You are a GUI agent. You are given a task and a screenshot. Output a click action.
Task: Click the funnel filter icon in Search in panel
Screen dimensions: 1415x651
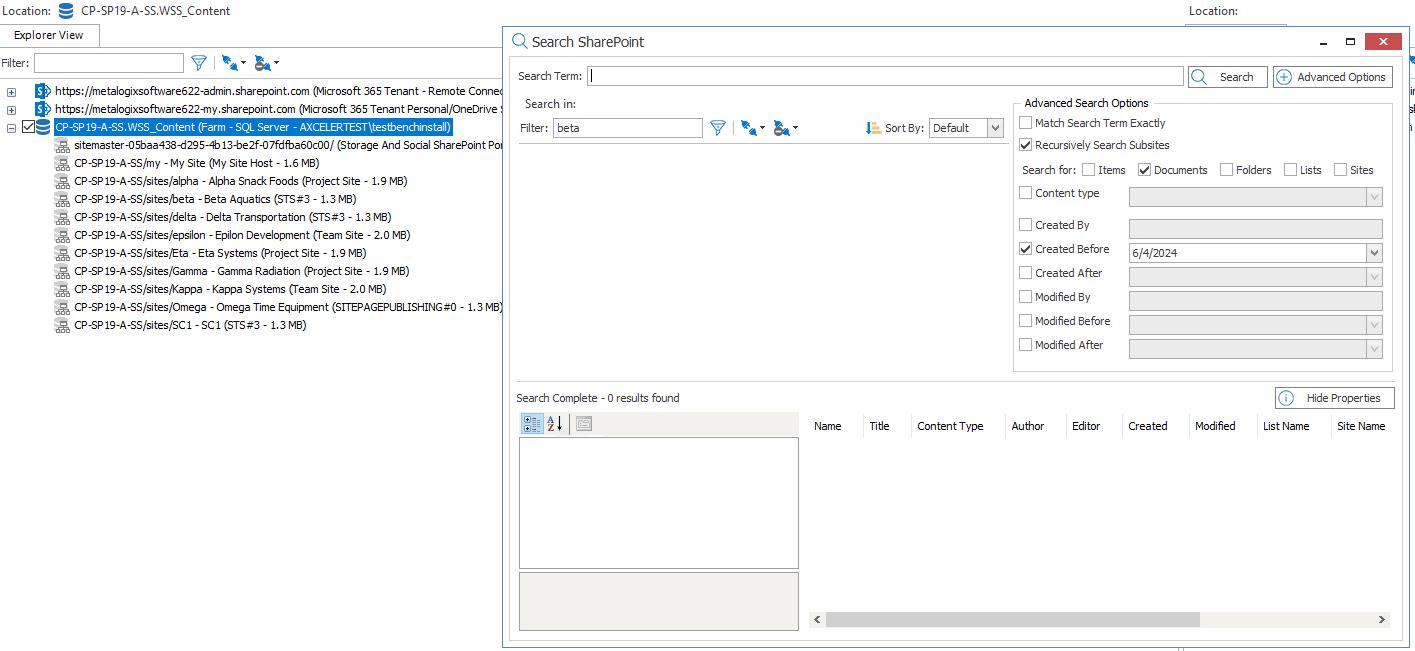tap(718, 128)
